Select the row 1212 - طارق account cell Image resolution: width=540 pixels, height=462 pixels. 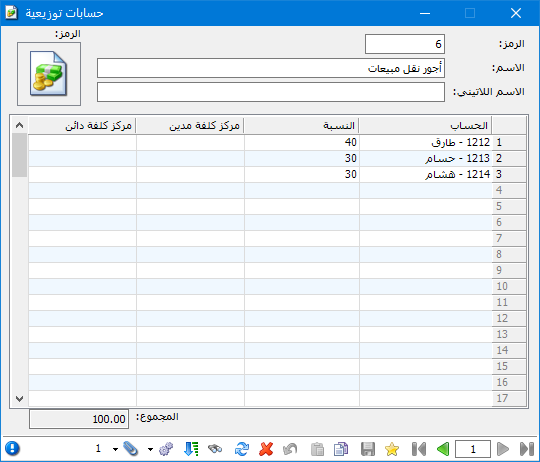tap(426, 142)
